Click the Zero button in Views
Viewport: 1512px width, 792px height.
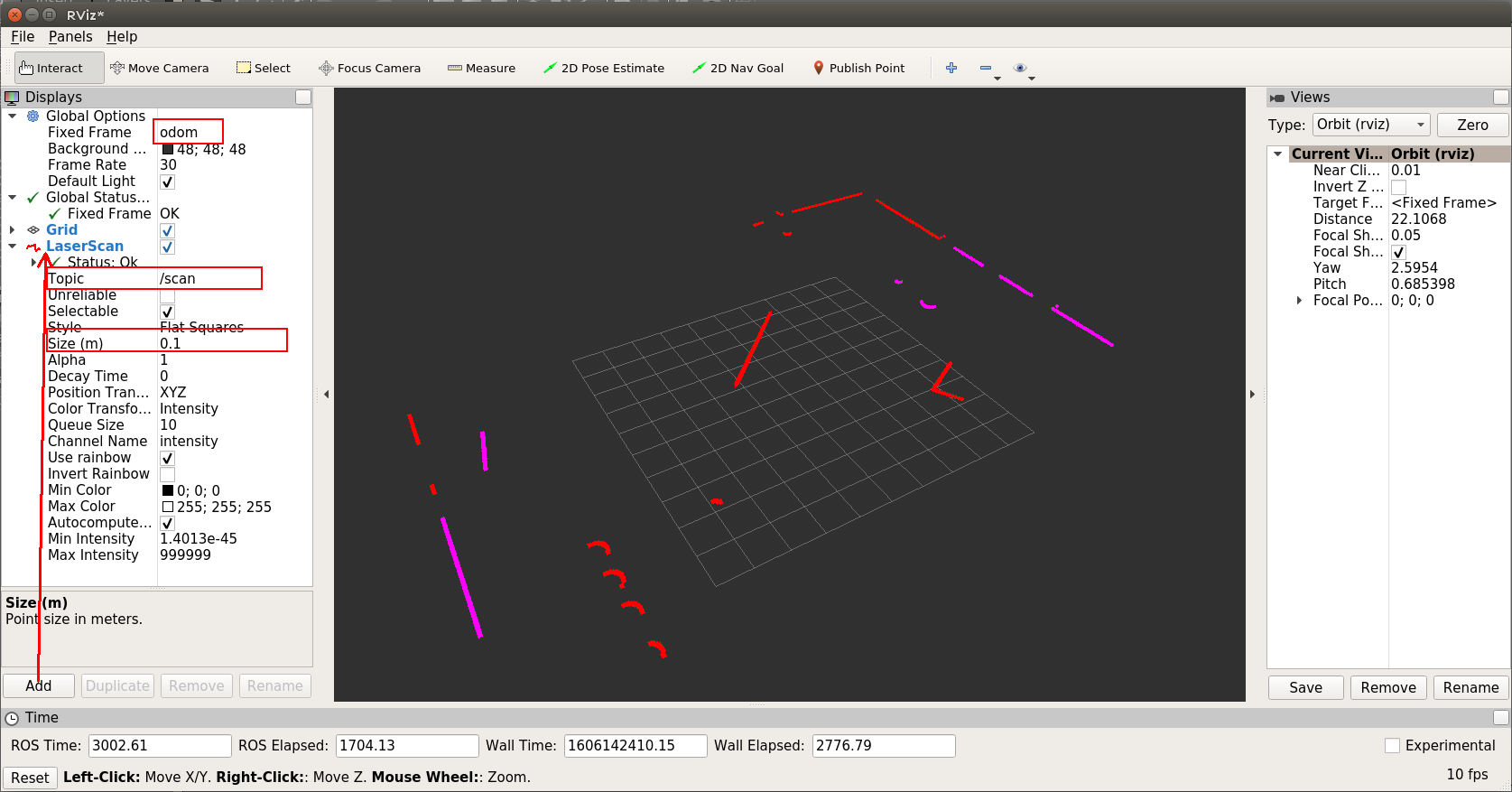point(1472,125)
